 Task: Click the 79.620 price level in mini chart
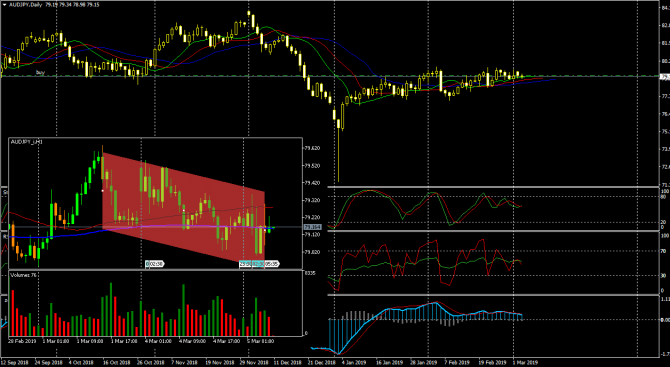(311, 149)
